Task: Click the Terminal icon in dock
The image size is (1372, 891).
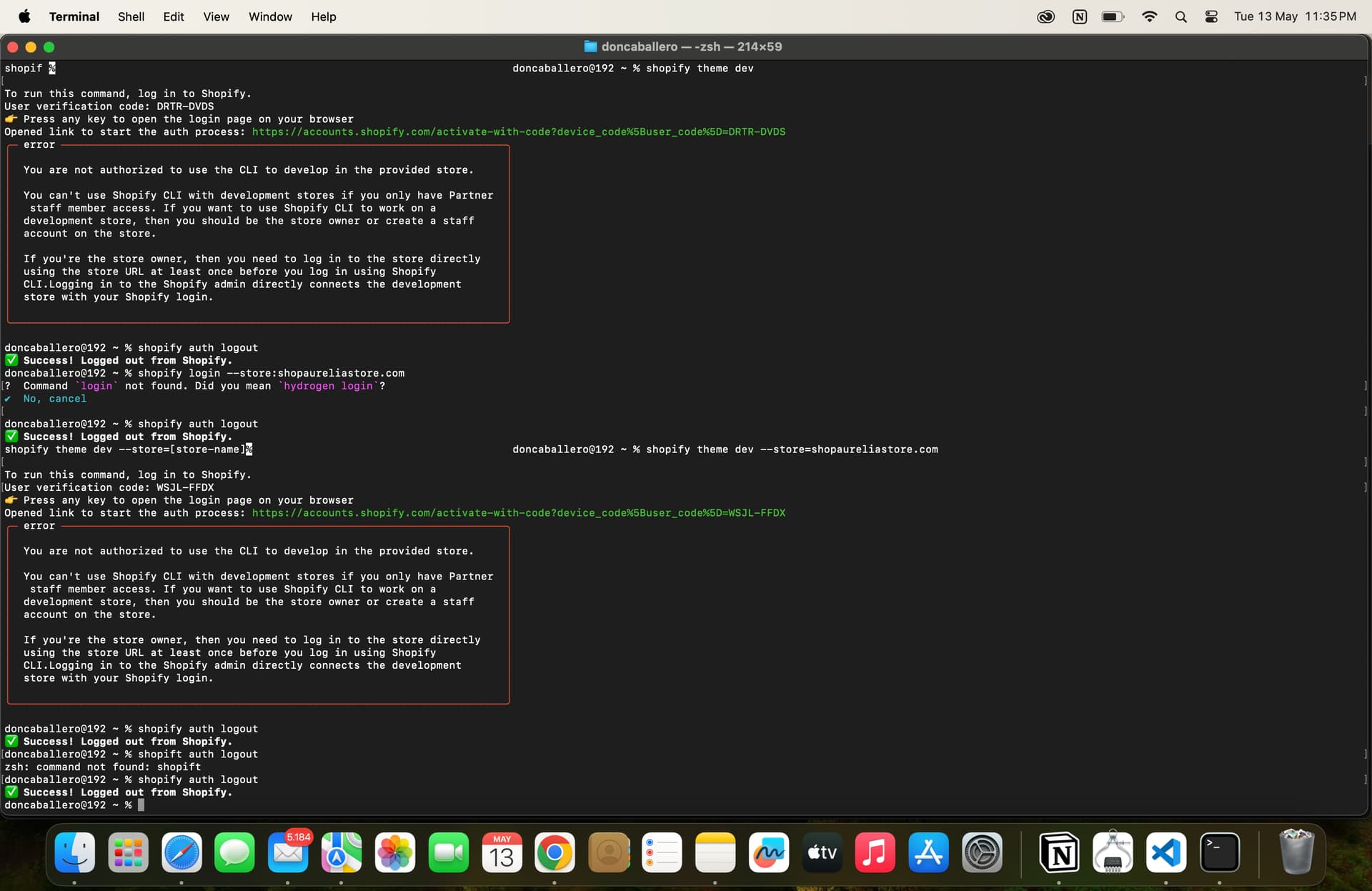Action: click(x=1219, y=852)
